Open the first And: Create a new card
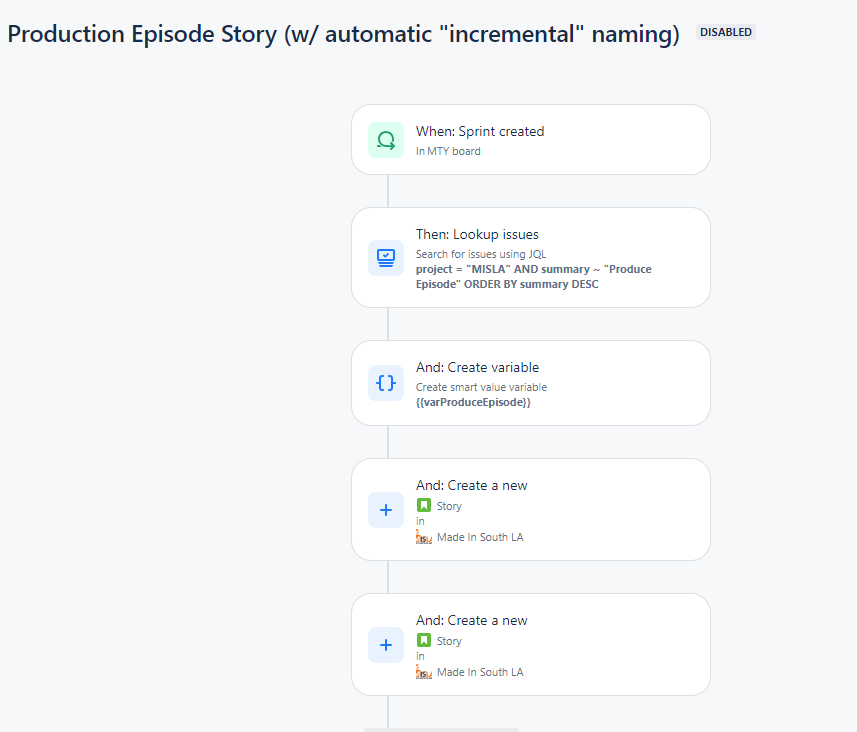This screenshot has width=857, height=732. 531,510
